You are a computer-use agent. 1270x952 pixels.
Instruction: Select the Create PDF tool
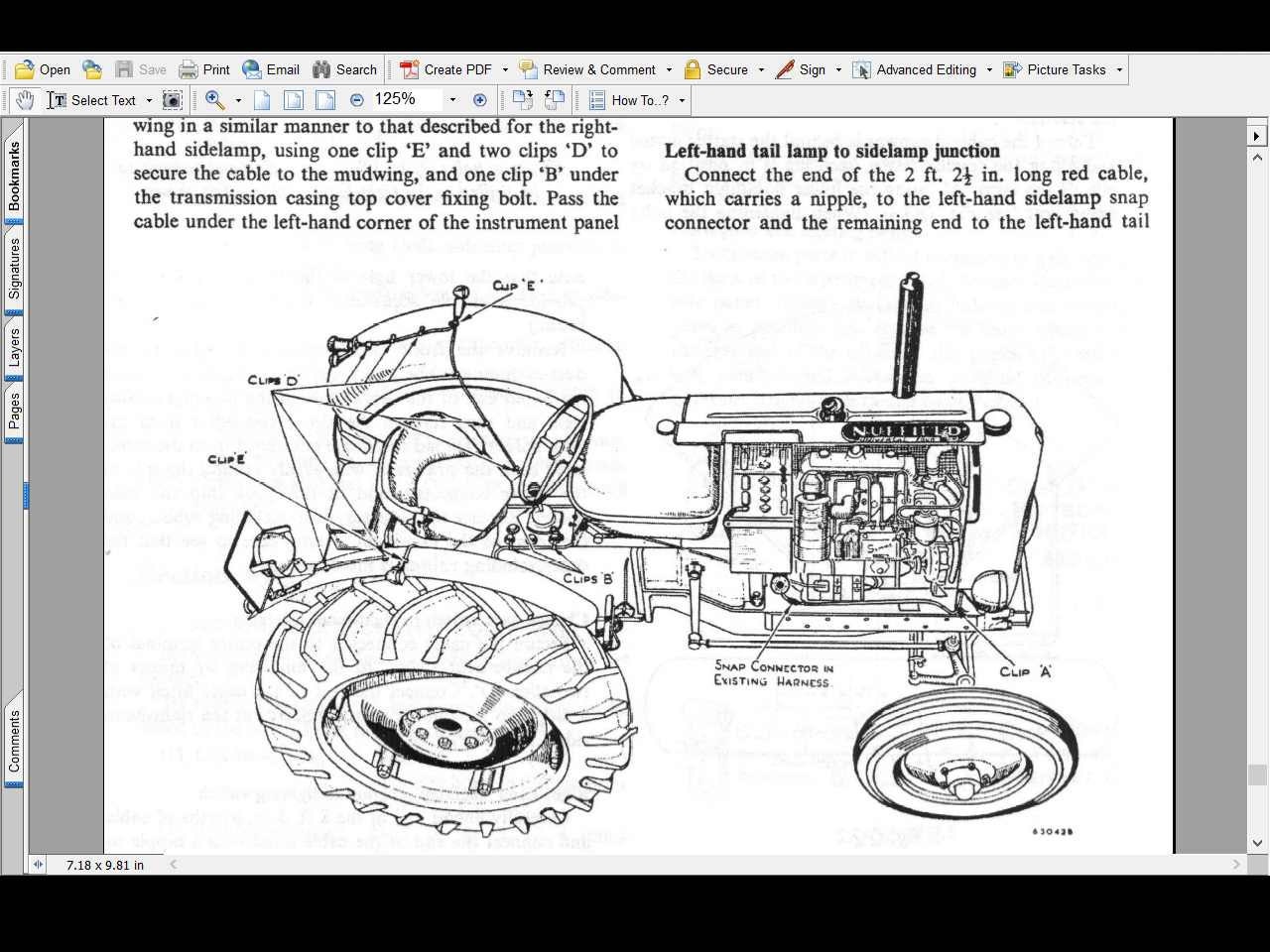[451, 69]
